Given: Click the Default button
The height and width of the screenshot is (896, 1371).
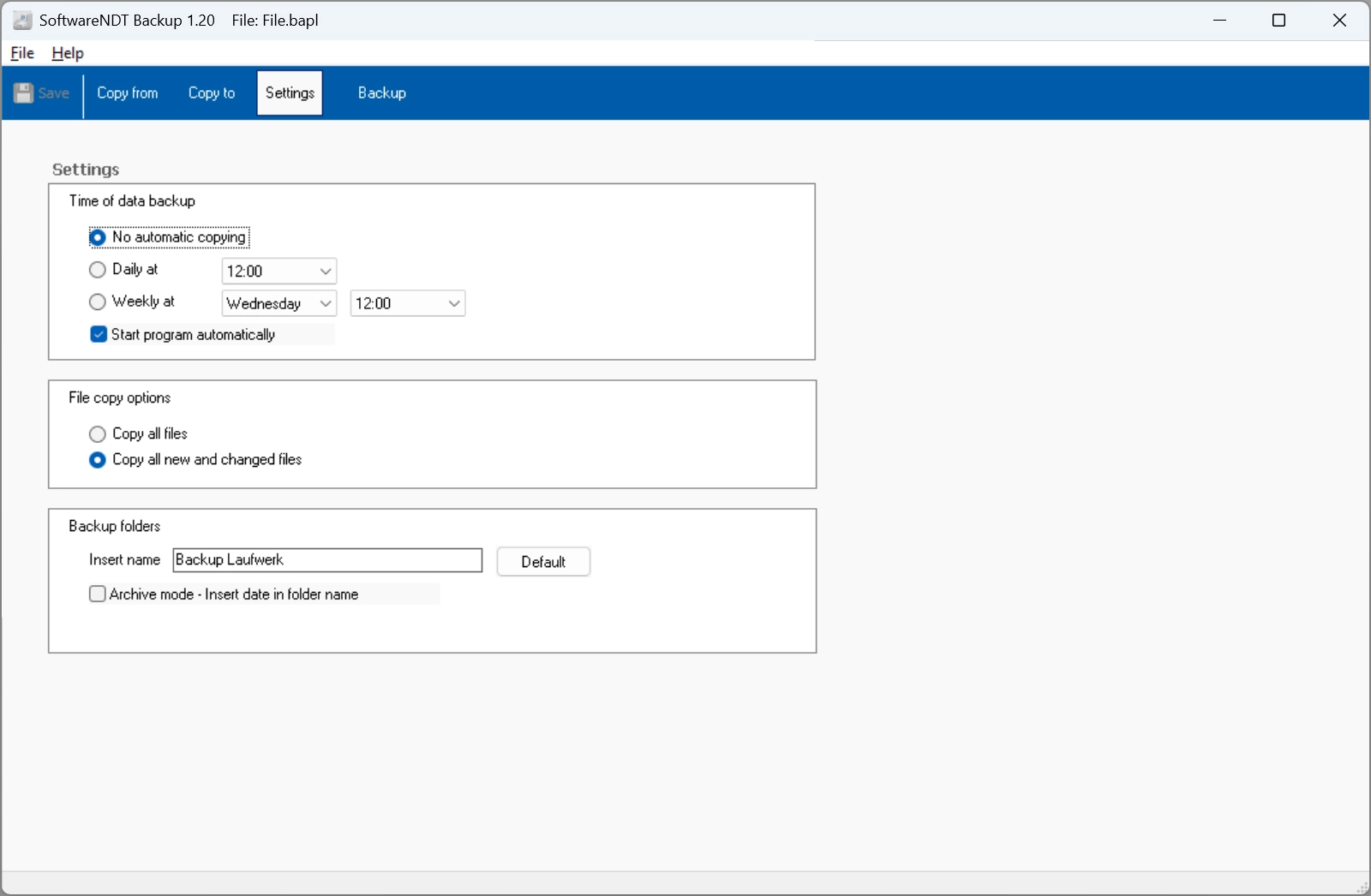Looking at the screenshot, I should [543, 562].
